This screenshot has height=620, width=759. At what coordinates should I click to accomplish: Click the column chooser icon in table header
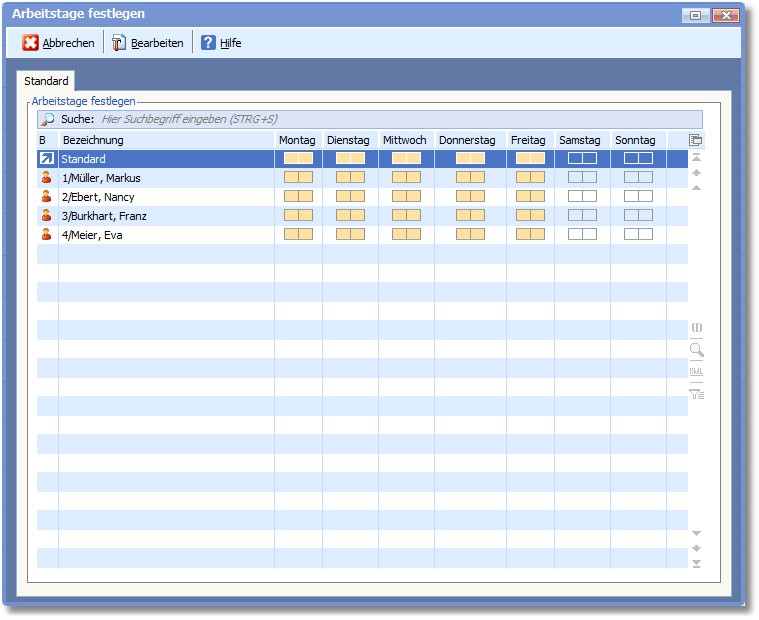(696, 140)
